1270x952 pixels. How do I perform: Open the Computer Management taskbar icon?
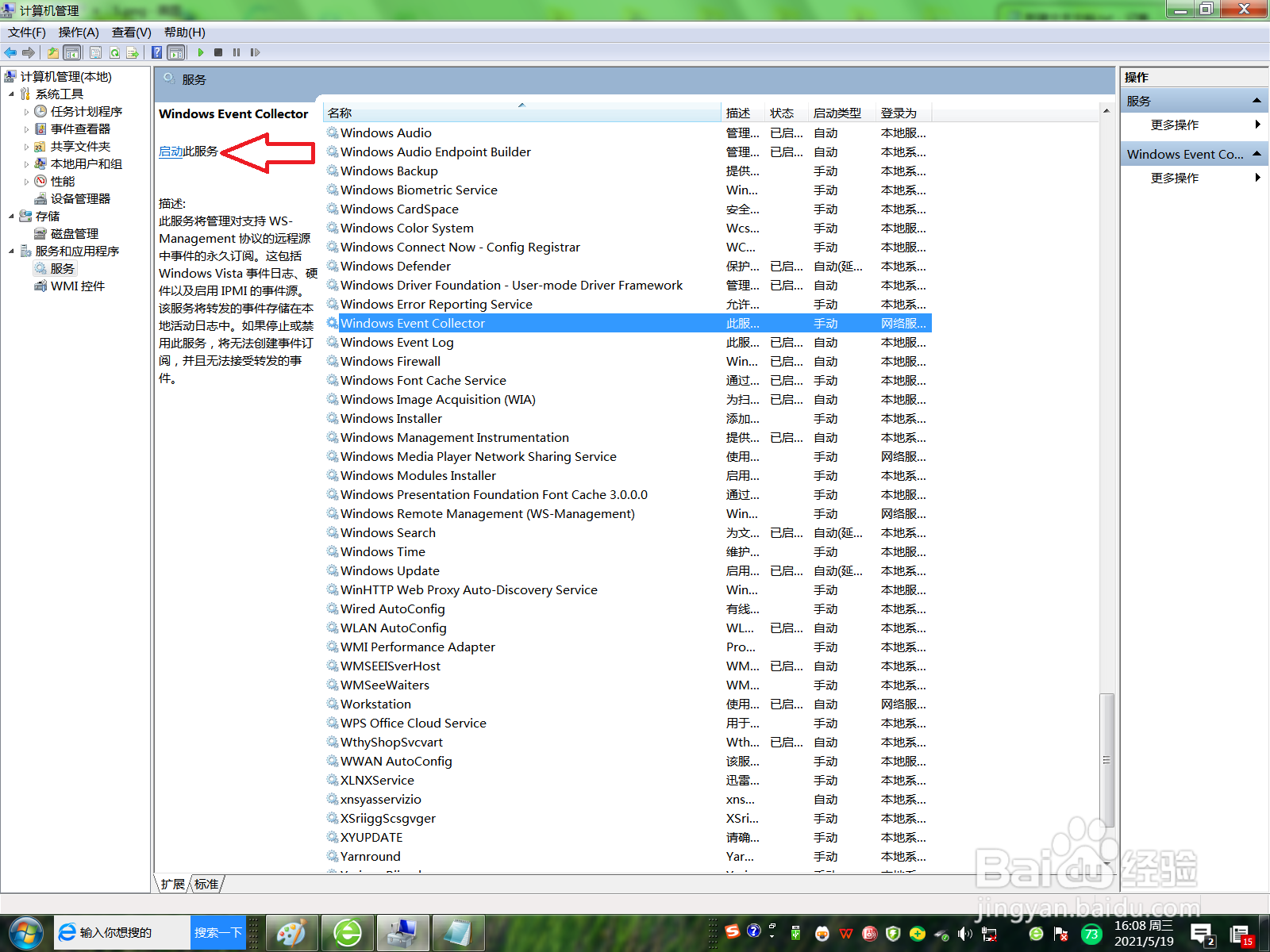pos(403,933)
